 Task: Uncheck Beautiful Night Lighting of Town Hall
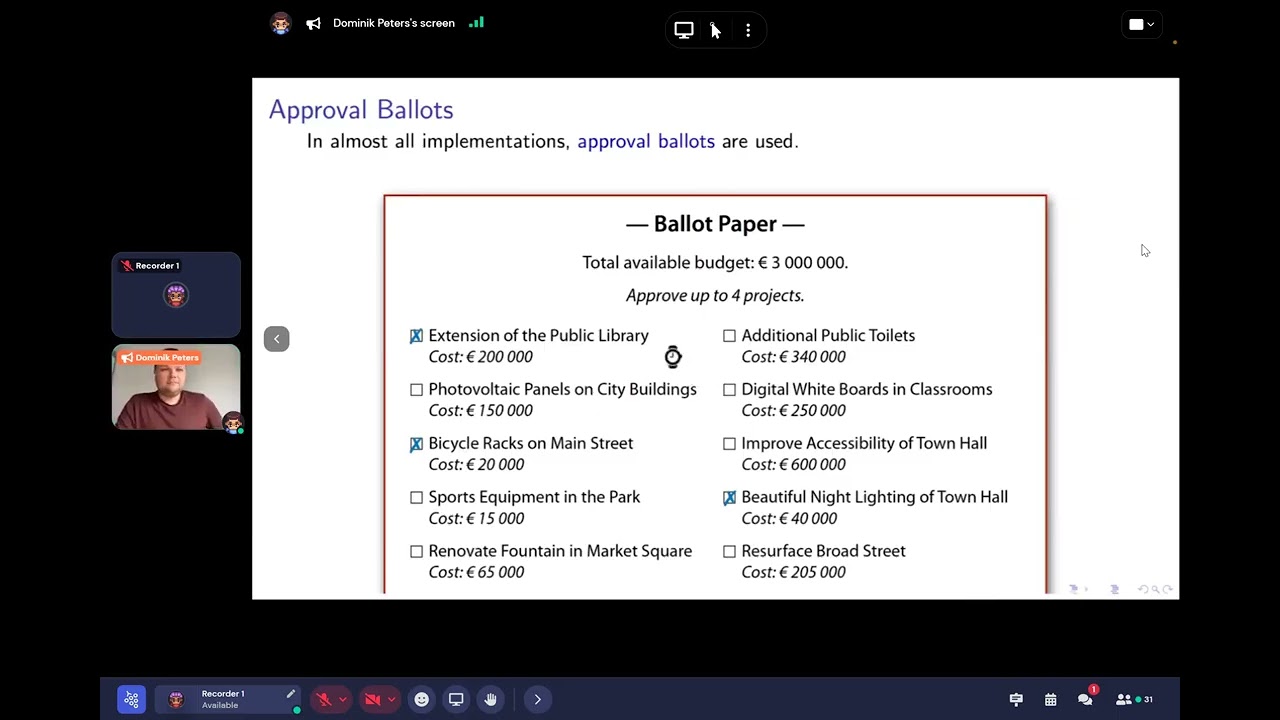pyautogui.click(x=729, y=497)
